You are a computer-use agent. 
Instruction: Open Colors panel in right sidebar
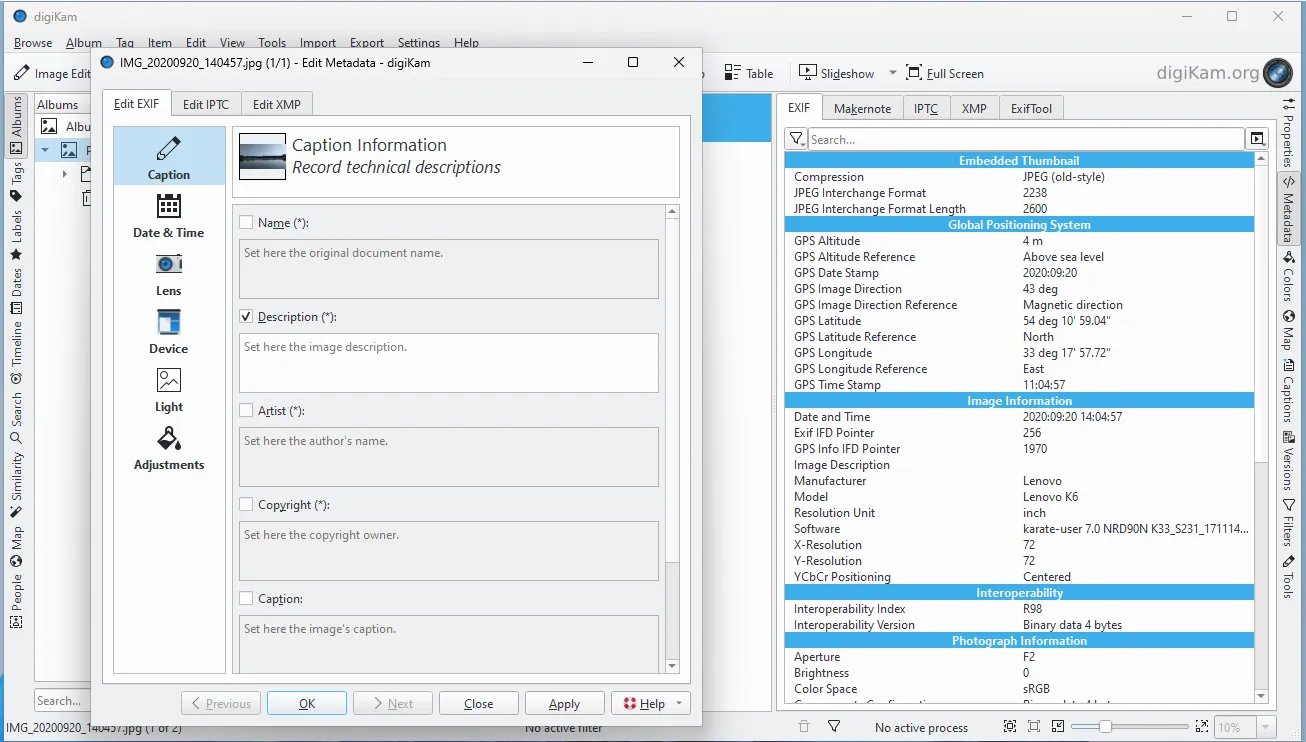1288,277
